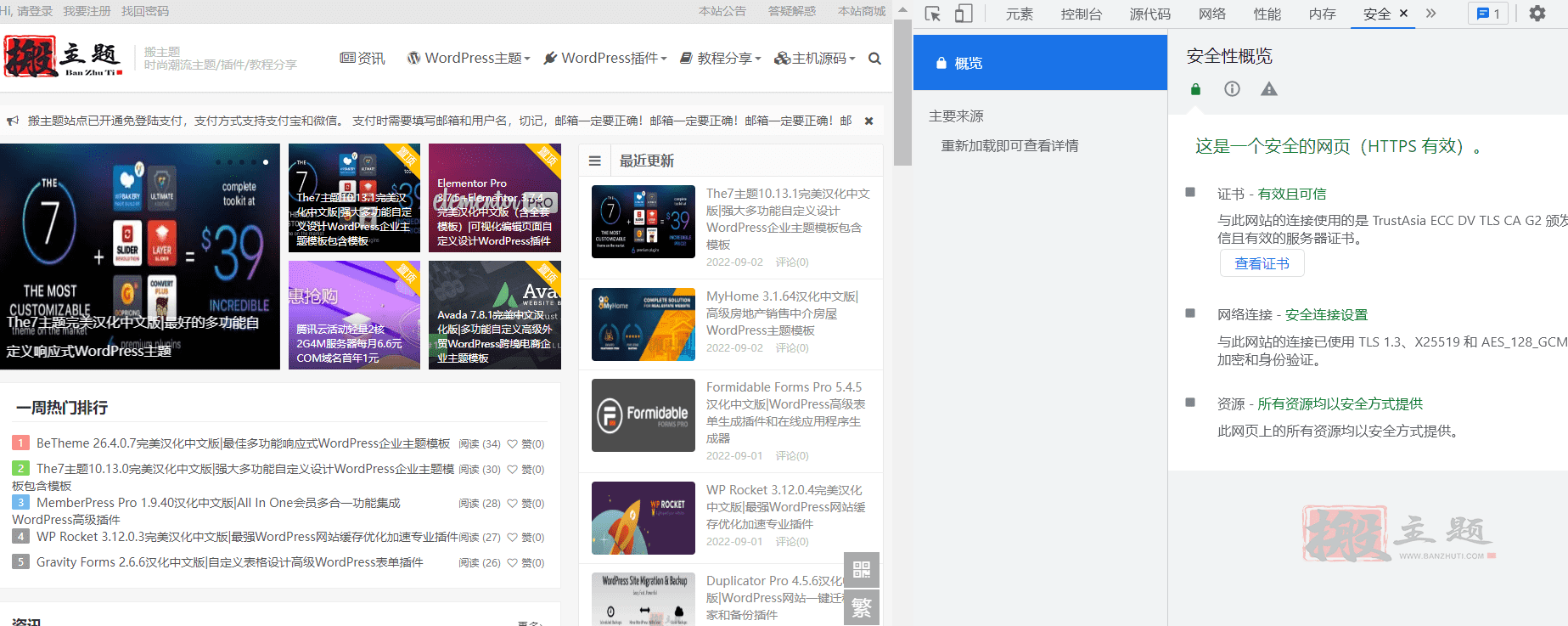Toggle device toolbar emulation icon
The height and width of the screenshot is (626, 1568).
click(964, 14)
